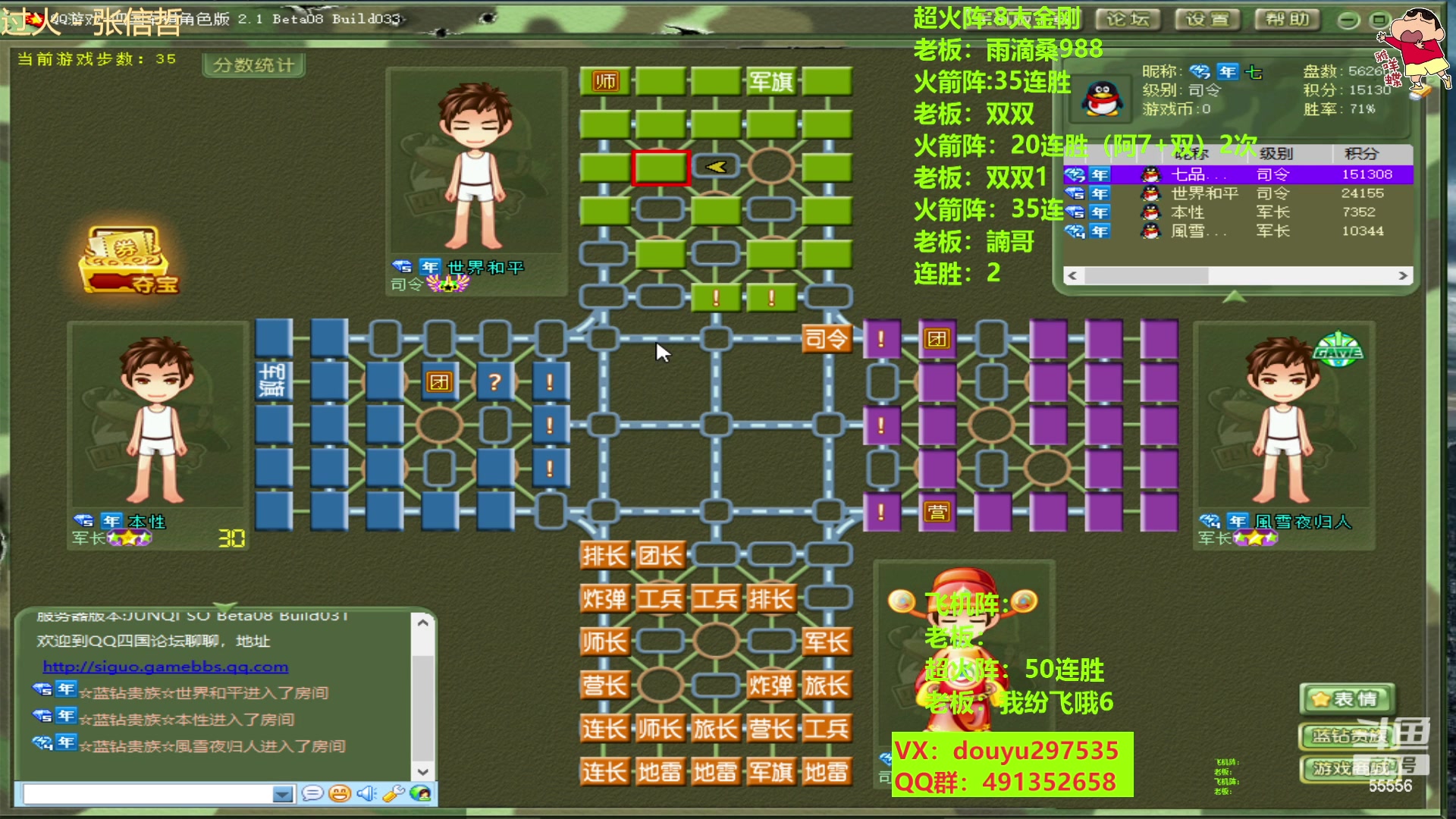
Task: Click the globe with person icon
Action: coord(420,793)
